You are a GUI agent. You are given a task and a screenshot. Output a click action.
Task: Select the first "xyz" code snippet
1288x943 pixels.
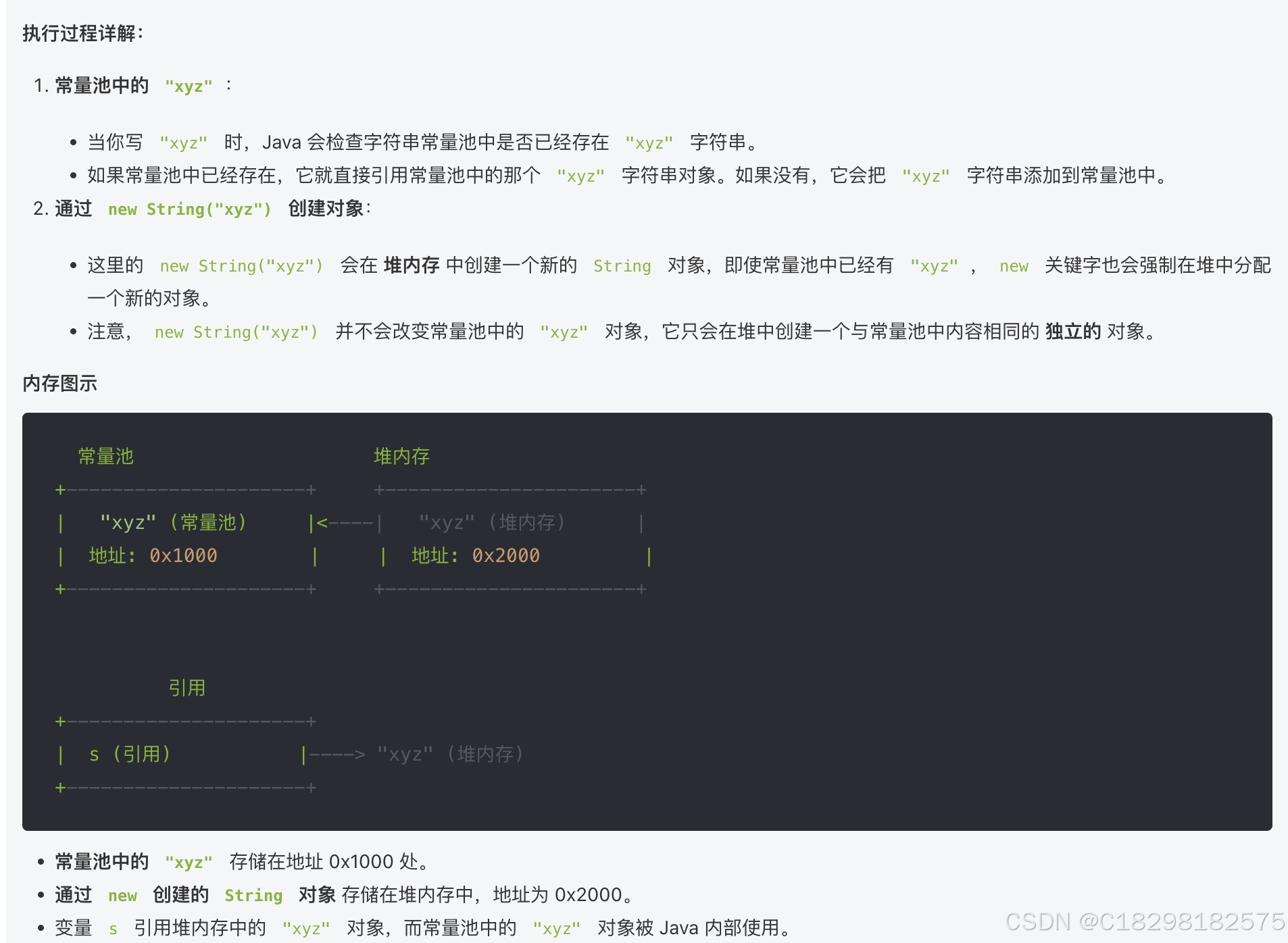point(187,85)
